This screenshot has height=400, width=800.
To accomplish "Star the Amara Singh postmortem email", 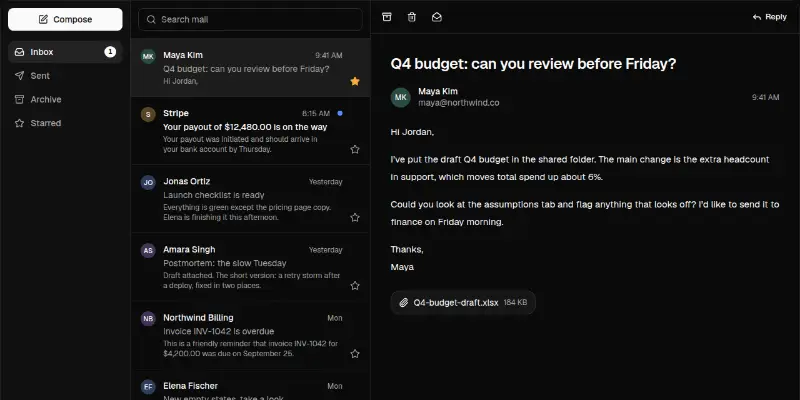I will 355,286.
